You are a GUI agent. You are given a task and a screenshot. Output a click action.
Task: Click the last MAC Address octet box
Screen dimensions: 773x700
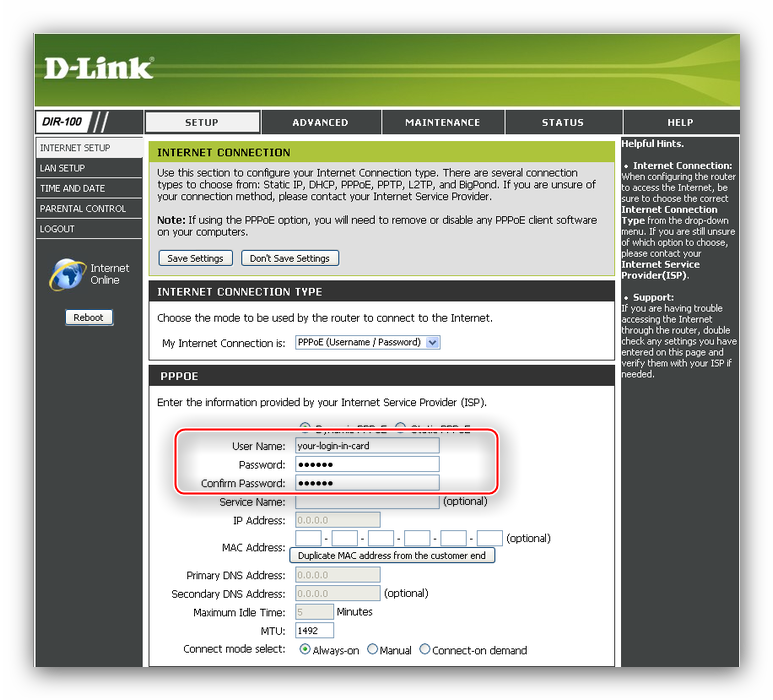coord(490,538)
